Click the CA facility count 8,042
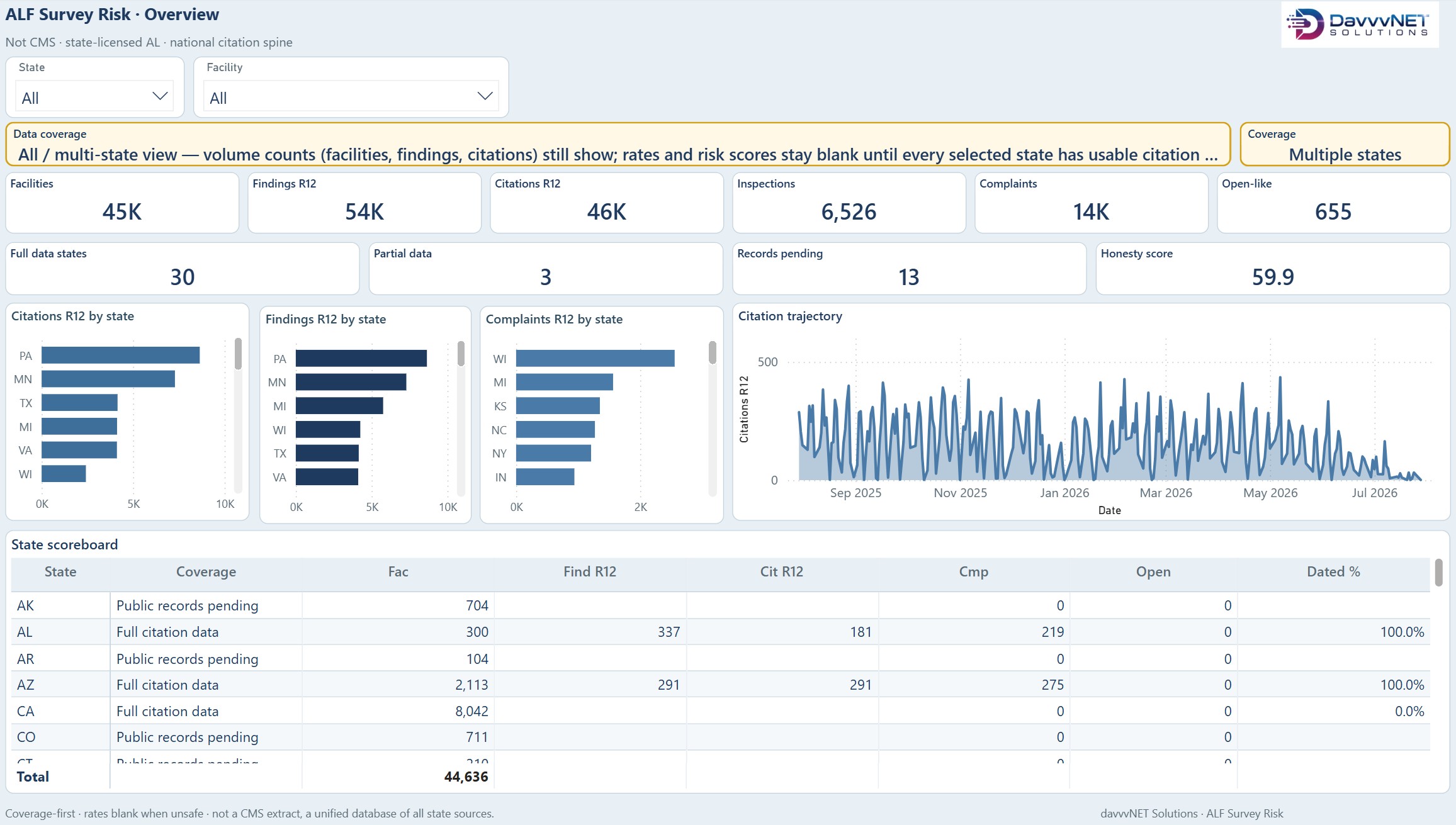Viewport: 1456px width, 825px height. (x=471, y=711)
